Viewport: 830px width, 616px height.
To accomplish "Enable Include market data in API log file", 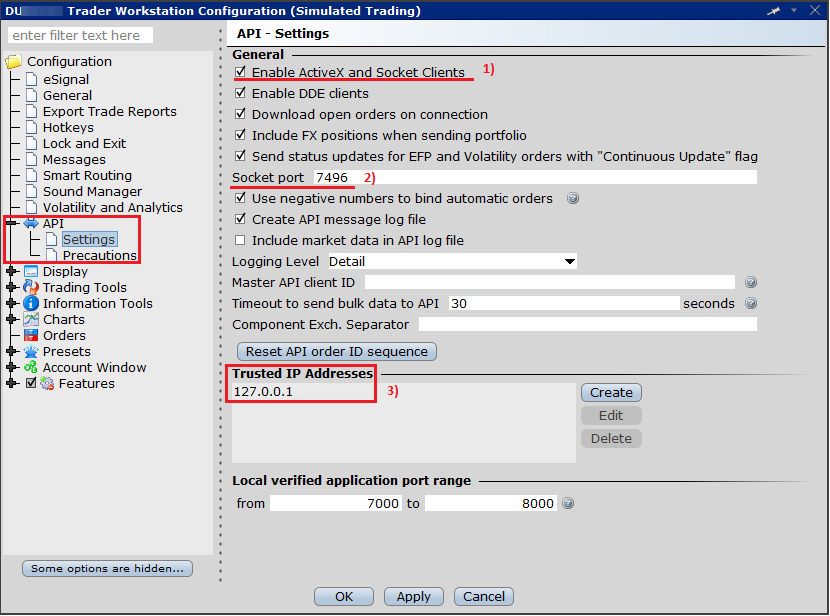I will [x=240, y=240].
